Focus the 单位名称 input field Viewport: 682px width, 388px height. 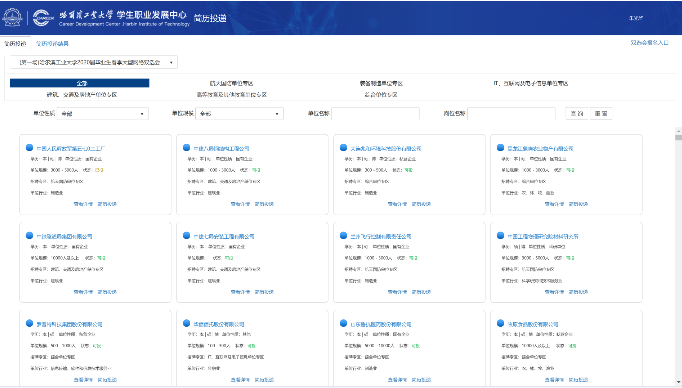(x=375, y=114)
